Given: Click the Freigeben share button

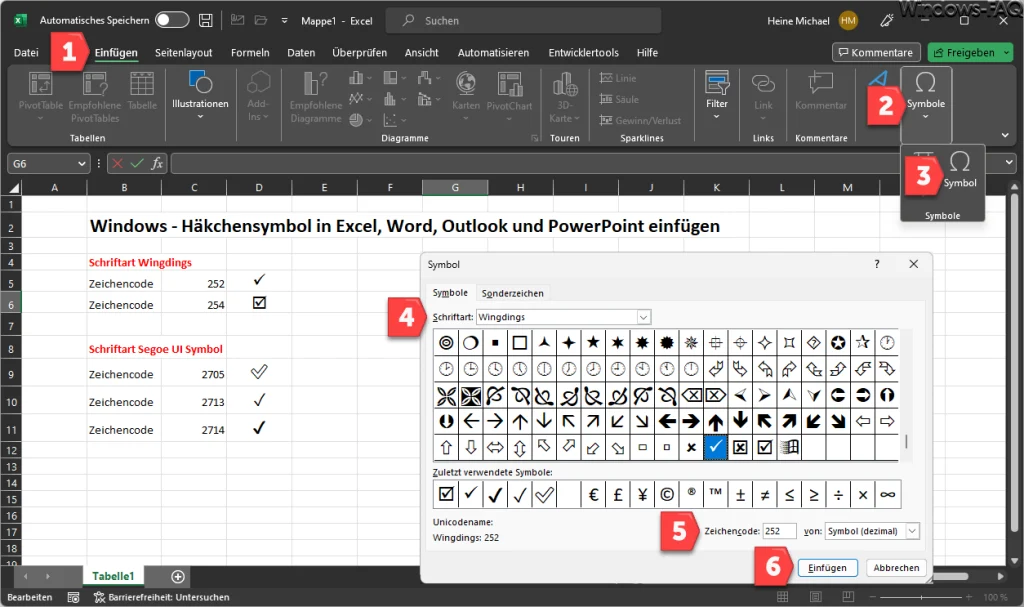Looking at the screenshot, I should [969, 52].
